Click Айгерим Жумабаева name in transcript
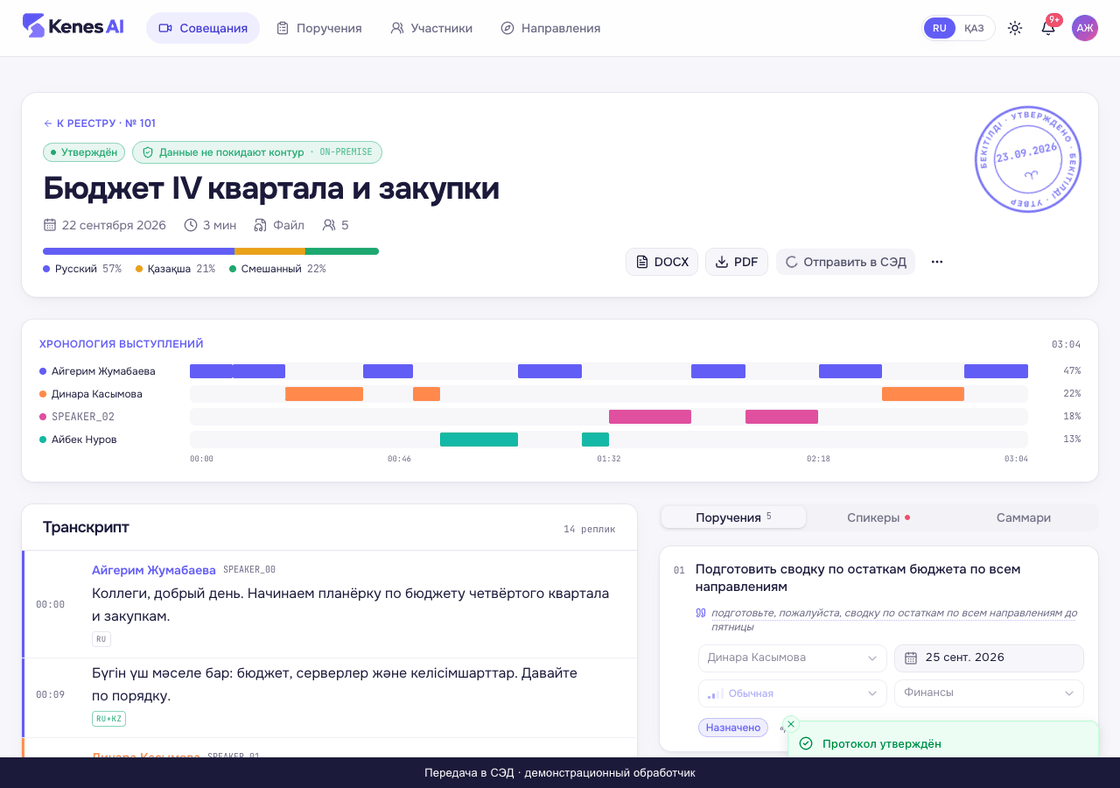 (x=154, y=570)
